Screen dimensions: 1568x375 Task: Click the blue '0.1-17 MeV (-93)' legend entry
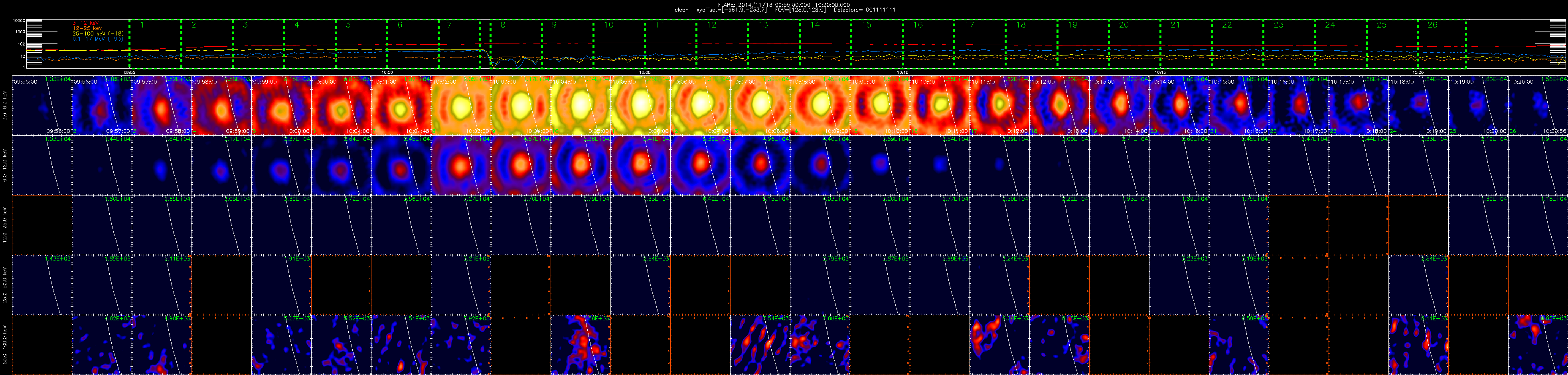98,38
